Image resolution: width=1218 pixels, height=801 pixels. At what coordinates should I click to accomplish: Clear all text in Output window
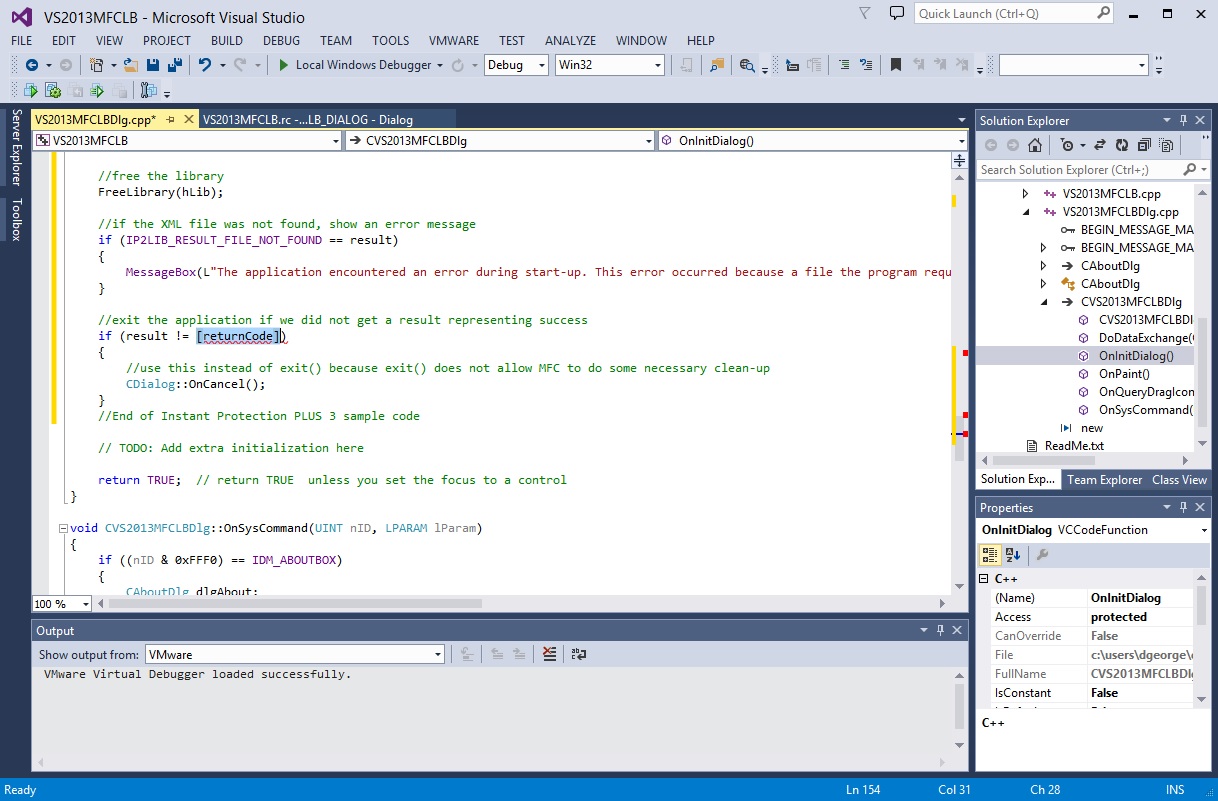tap(549, 655)
